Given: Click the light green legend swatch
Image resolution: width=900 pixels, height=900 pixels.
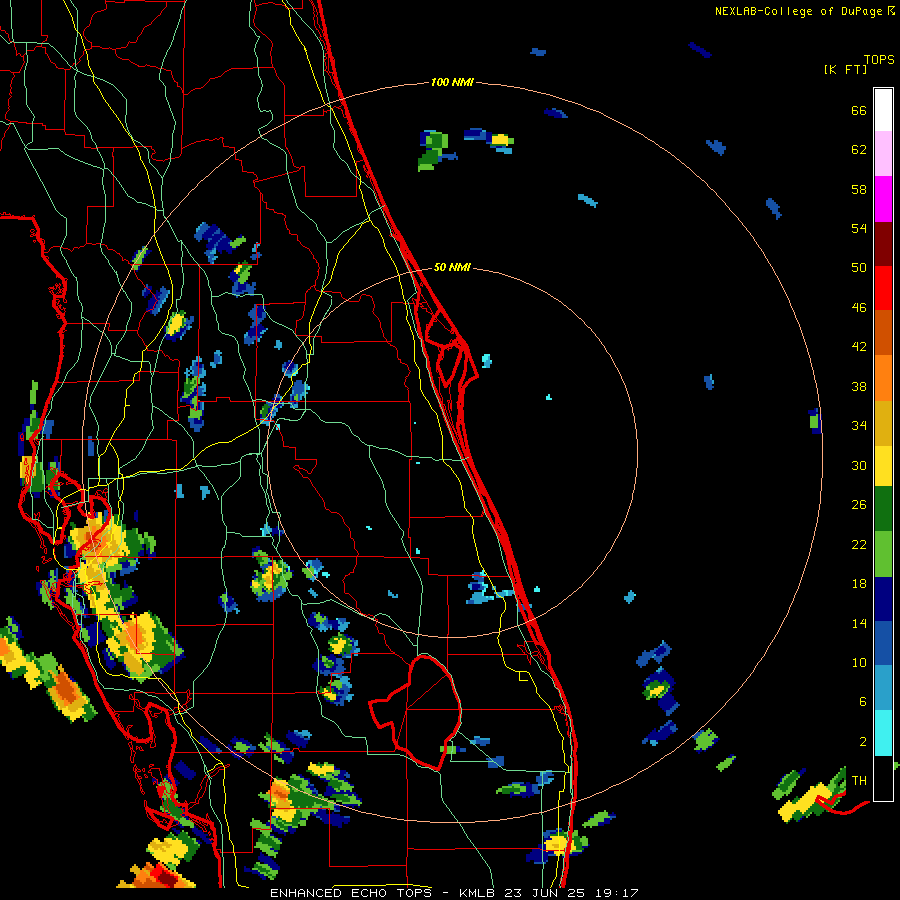Looking at the screenshot, I should point(883,554).
